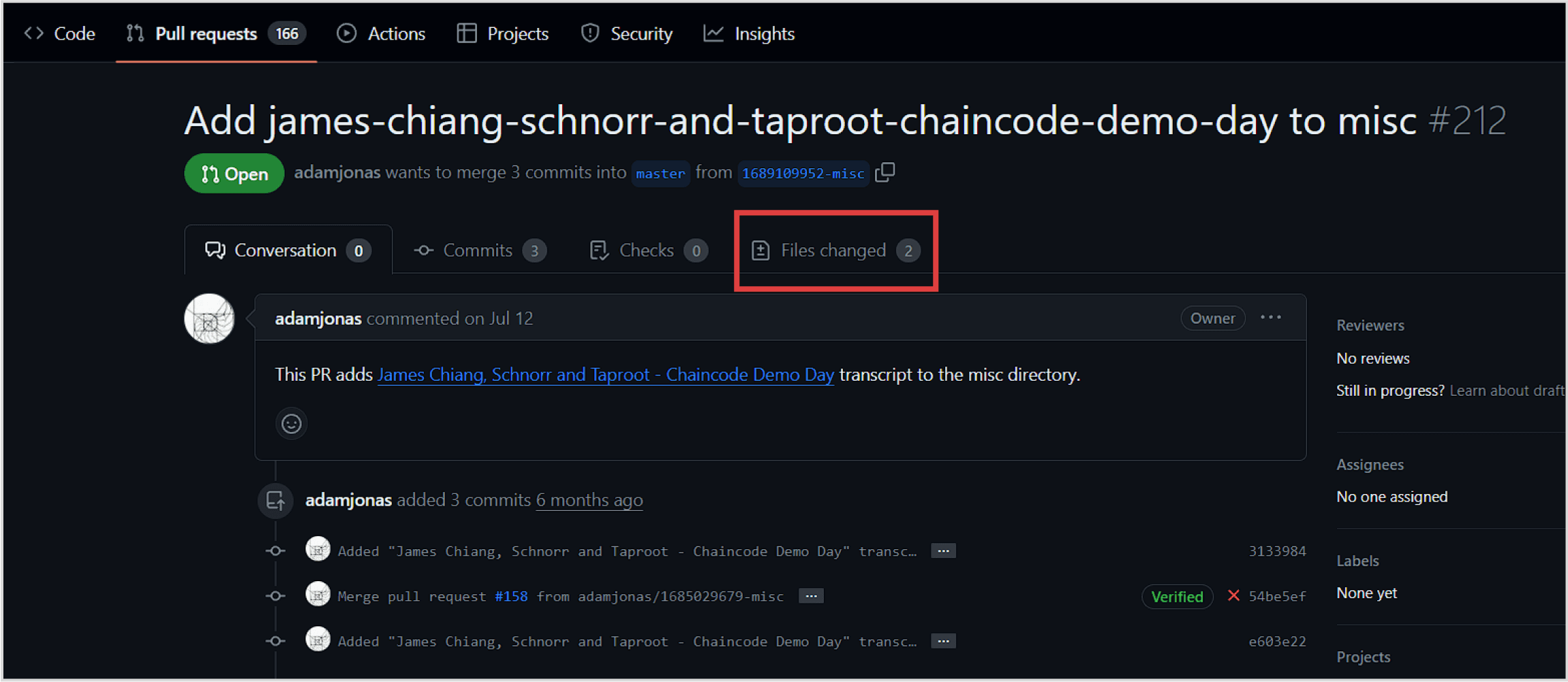Open the smiley emoji reaction picker
Screen dimensions: 1568x682
coord(291,423)
